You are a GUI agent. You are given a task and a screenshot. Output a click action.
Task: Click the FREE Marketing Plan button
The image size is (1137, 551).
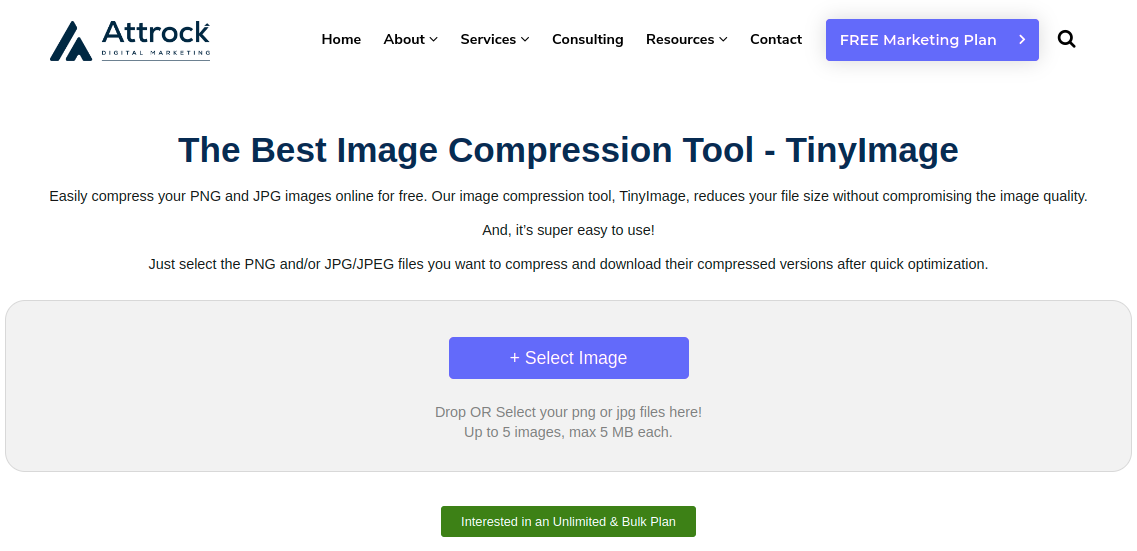point(932,40)
